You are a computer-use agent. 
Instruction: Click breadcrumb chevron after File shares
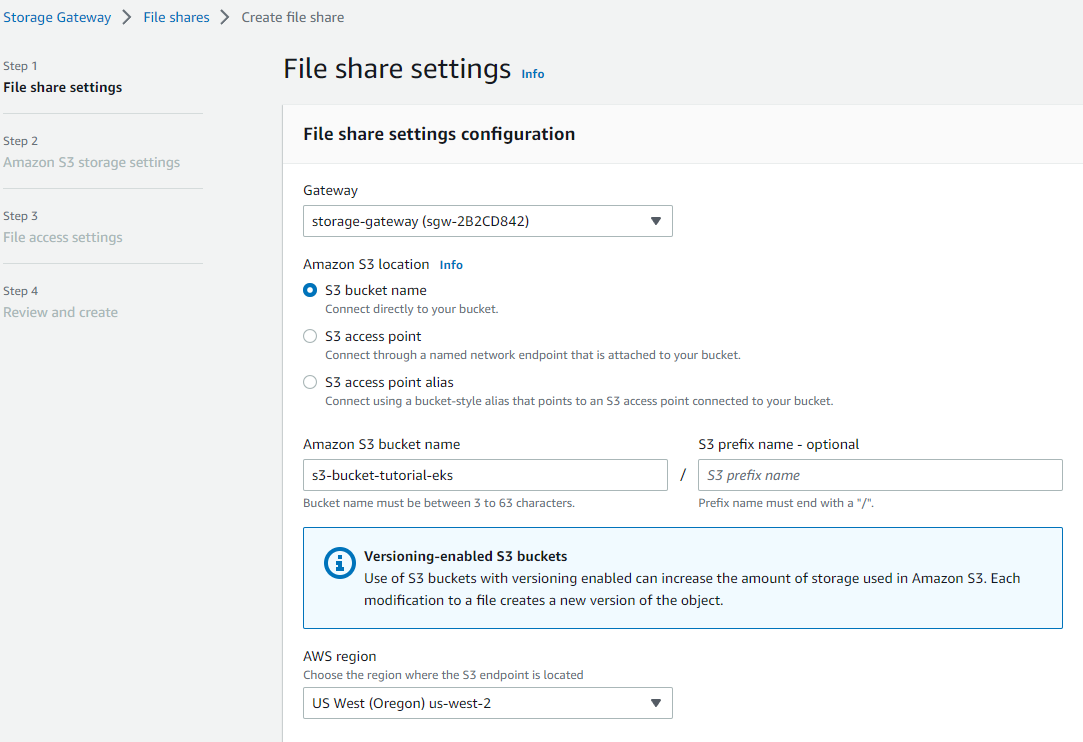click(x=225, y=17)
